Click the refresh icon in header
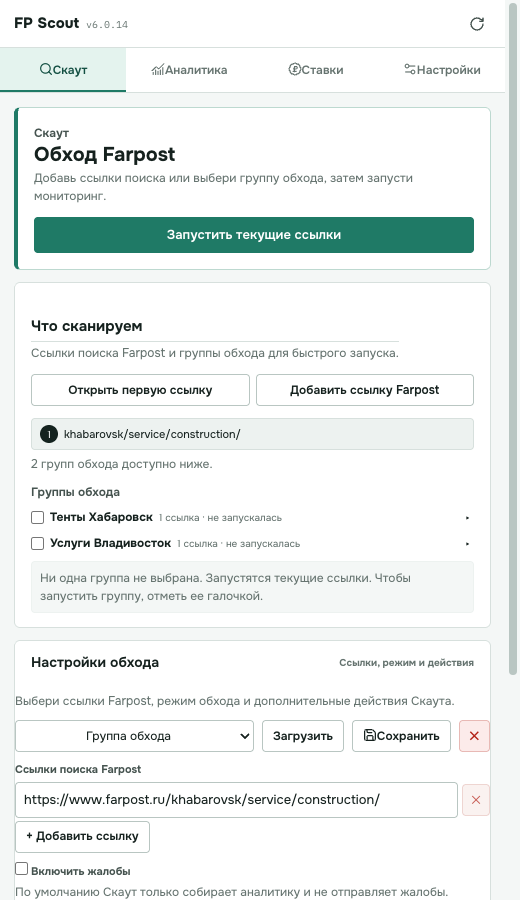Image resolution: width=520 pixels, height=900 pixels. click(x=477, y=24)
